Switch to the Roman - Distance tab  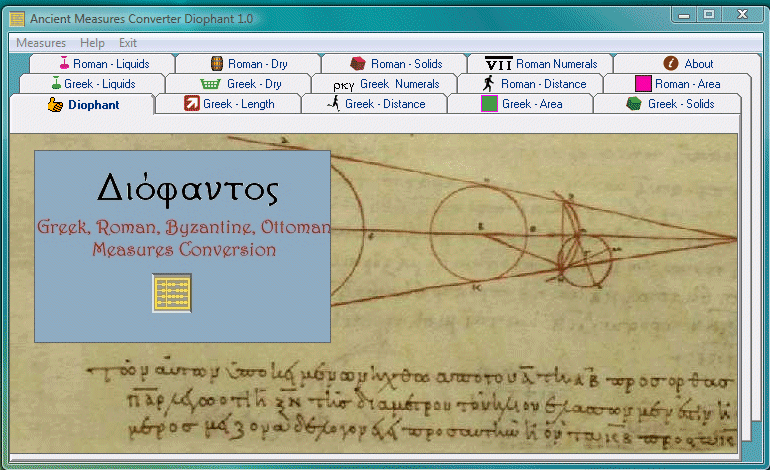coord(530,84)
